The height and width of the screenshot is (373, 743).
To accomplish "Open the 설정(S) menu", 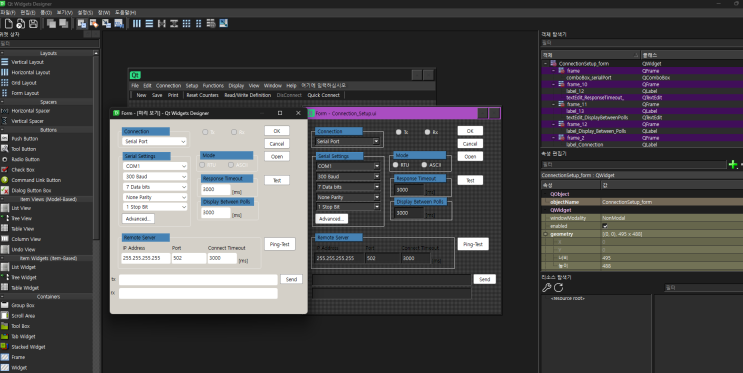I will point(85,12).
